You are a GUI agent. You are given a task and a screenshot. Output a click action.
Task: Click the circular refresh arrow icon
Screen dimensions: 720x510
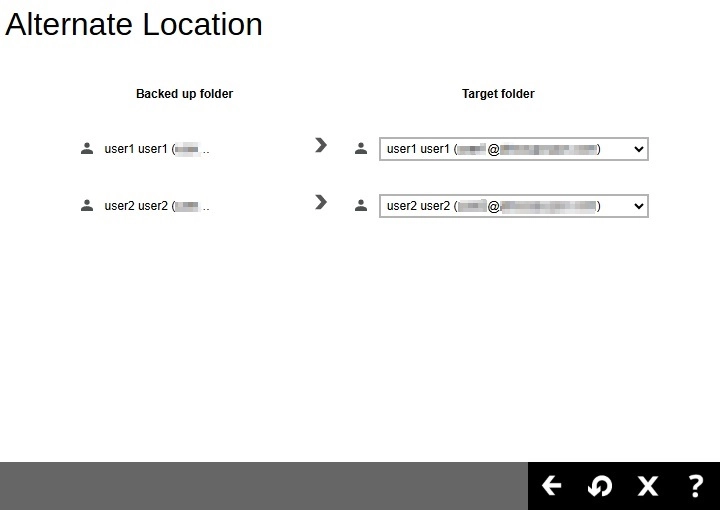(600, 486)
